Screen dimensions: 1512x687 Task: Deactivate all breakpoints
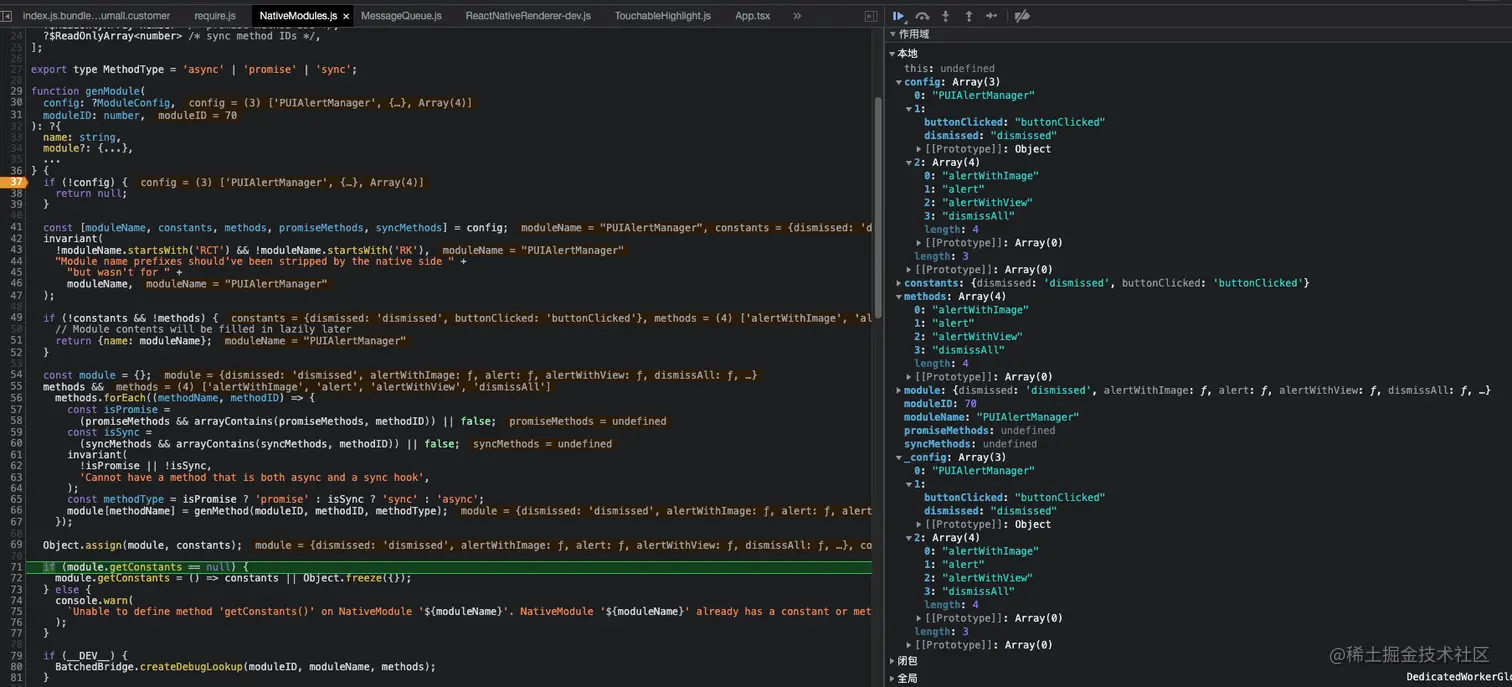click(x=1022, y=16)
